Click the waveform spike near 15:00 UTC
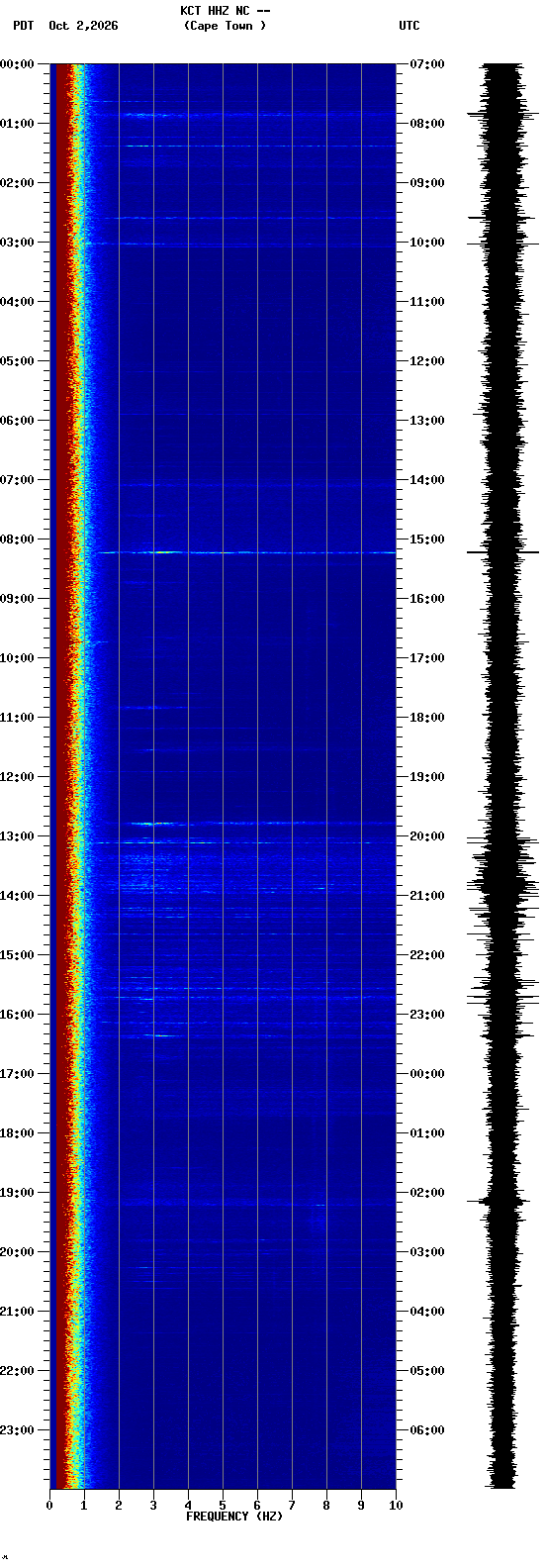 pyautogui.click(x=502, y=552)
